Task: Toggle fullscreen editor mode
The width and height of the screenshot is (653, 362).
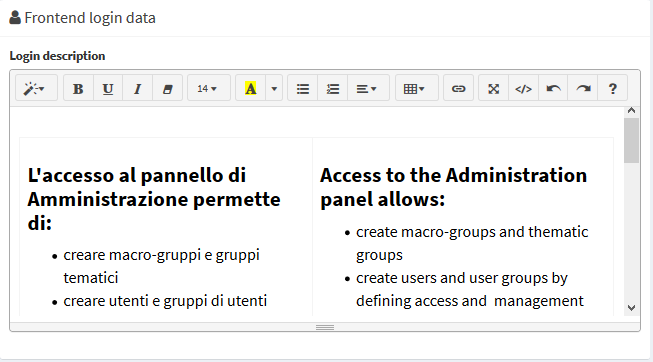Action: coord(493,88)
